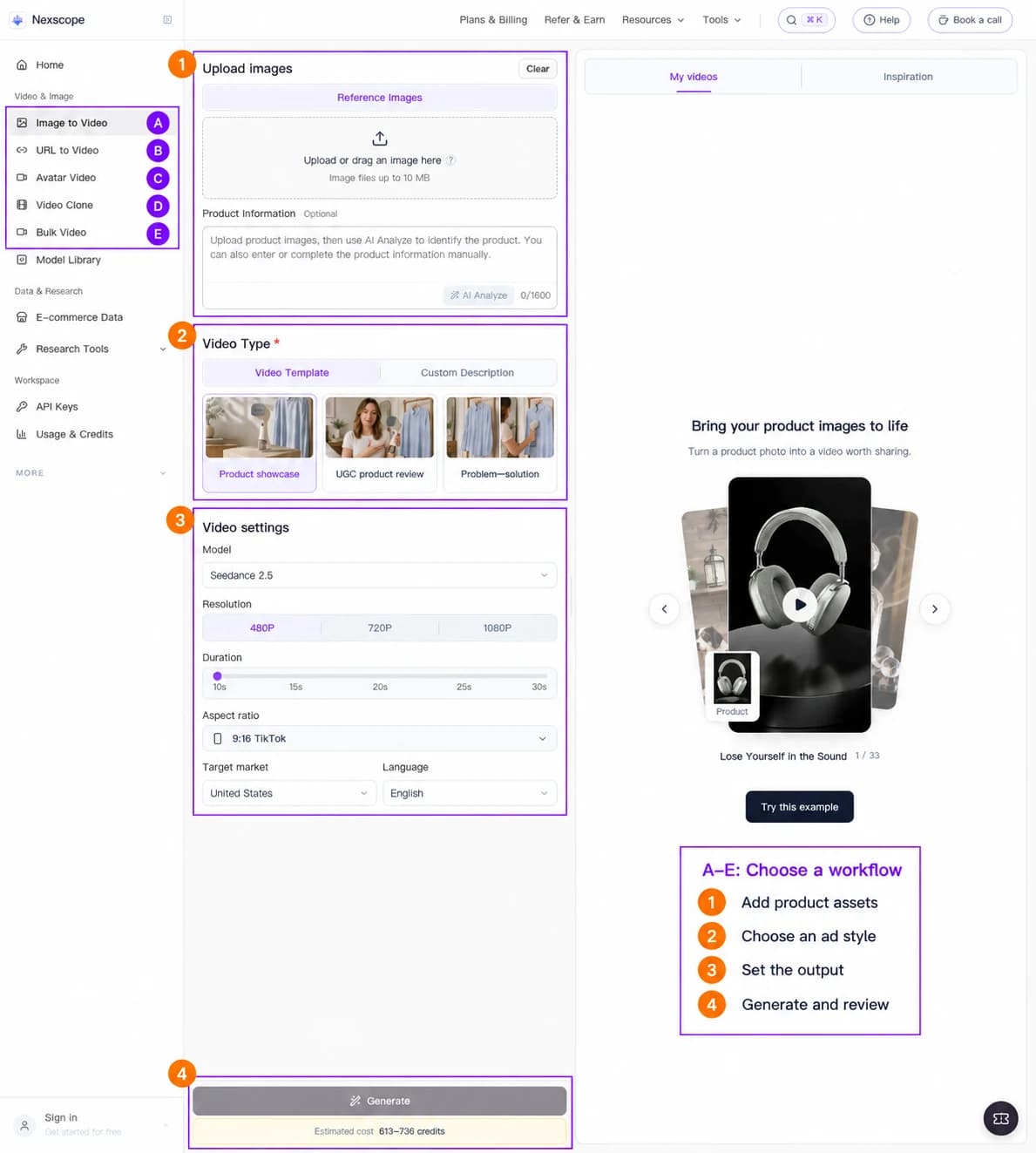The height and width of the screenshot is (1153, 1036).
Task: Click Try this example
Action: 799,807
